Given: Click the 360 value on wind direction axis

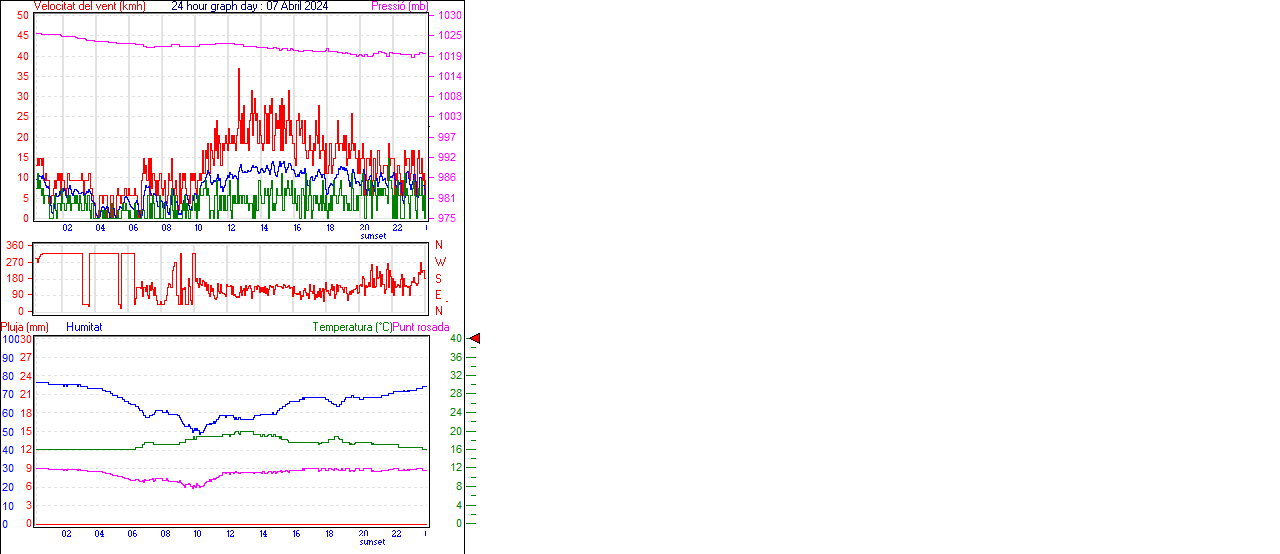Looking at the screenshot, I should (x=15, y=245).
